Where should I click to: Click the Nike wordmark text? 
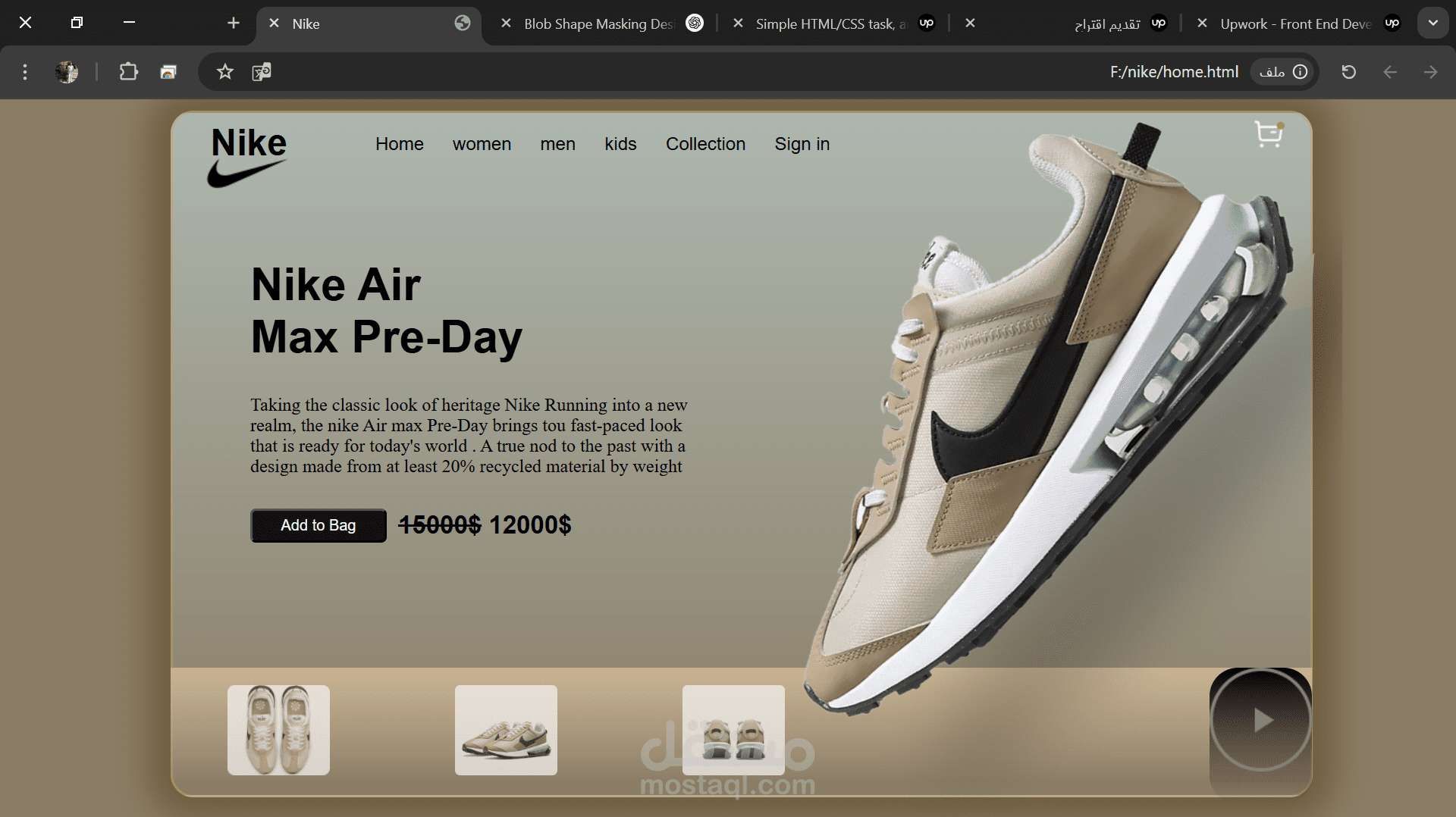point(249,142)
